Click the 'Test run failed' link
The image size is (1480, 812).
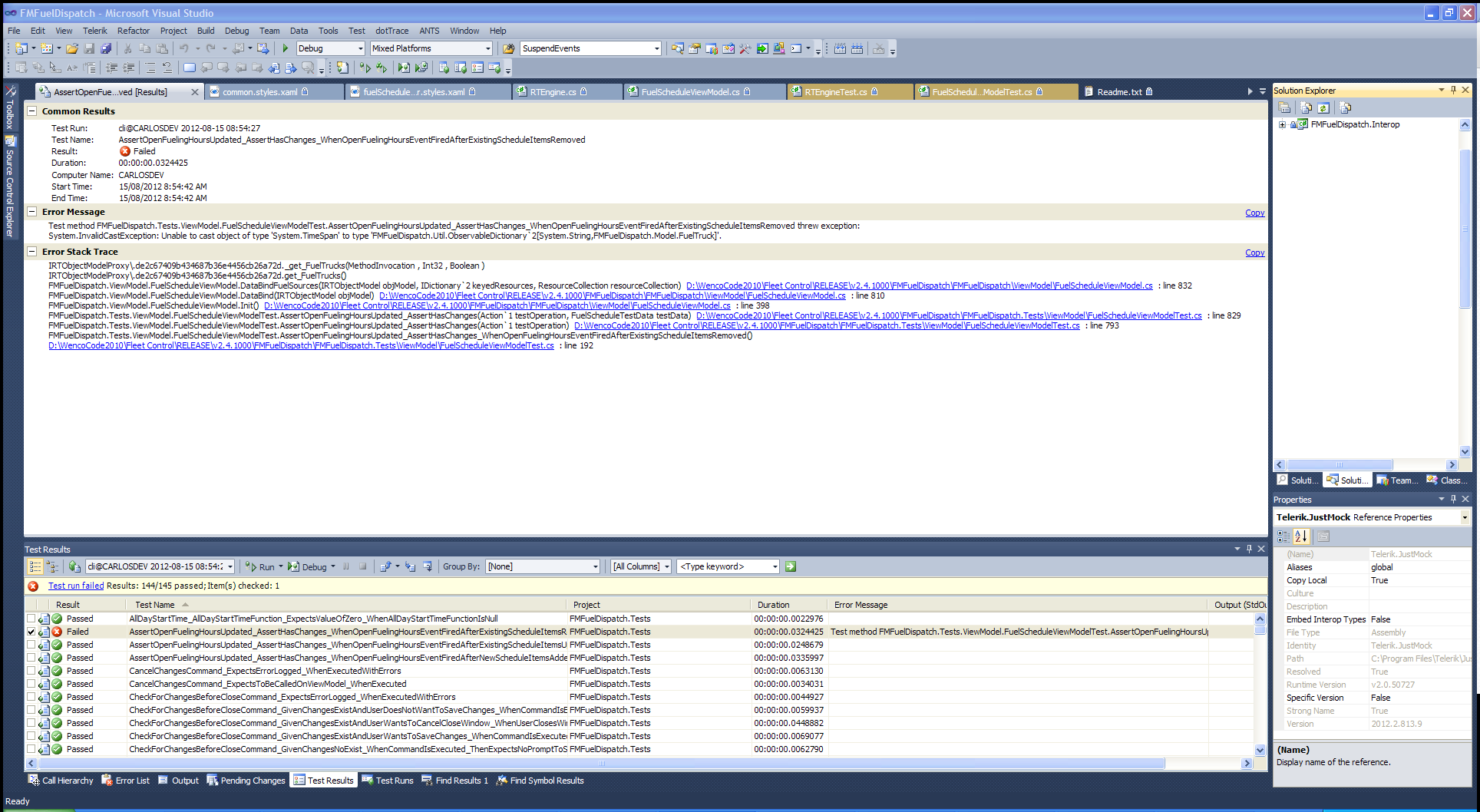[x=76, y=586]
